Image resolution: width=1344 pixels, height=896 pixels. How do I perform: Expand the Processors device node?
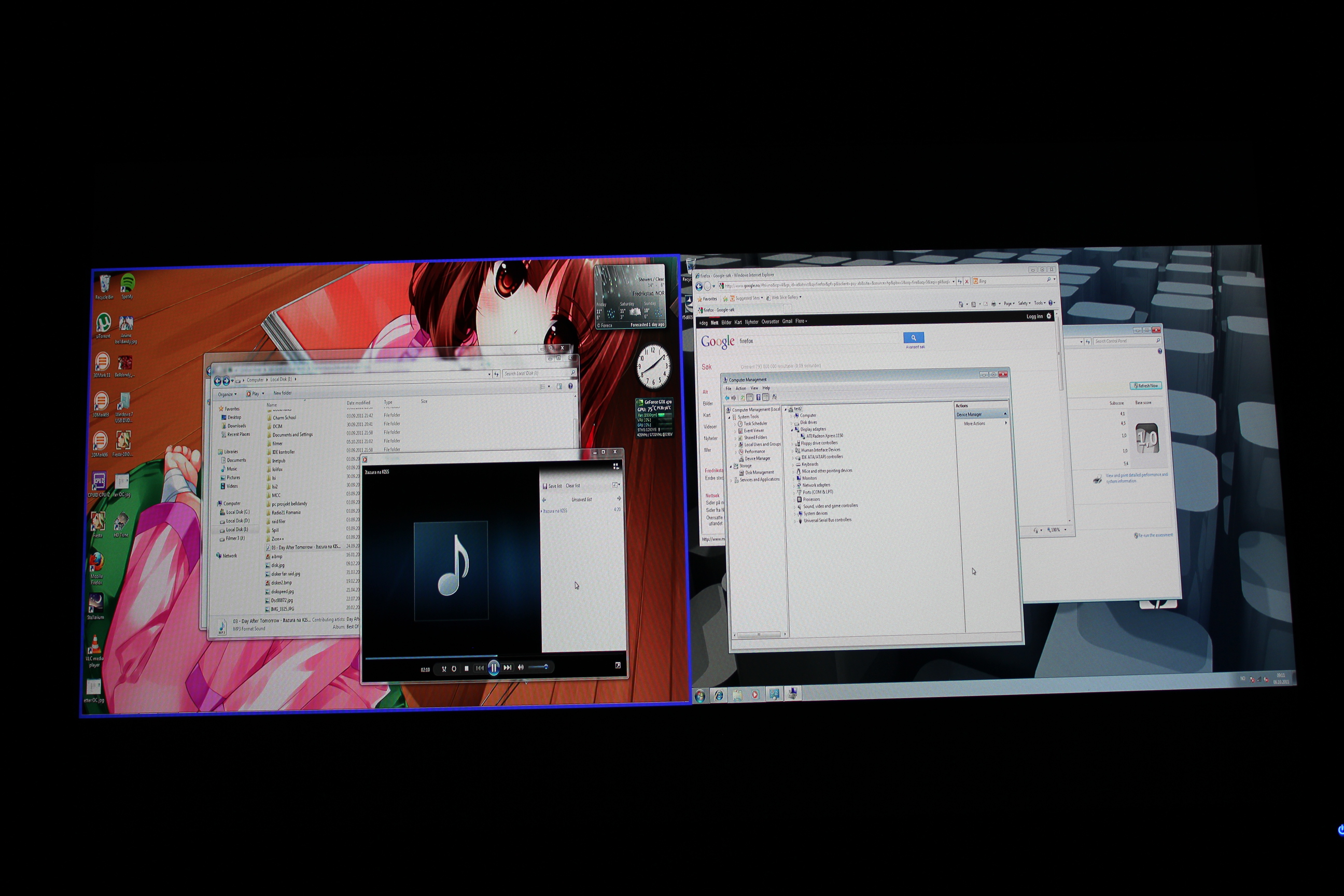pos(794,499)
